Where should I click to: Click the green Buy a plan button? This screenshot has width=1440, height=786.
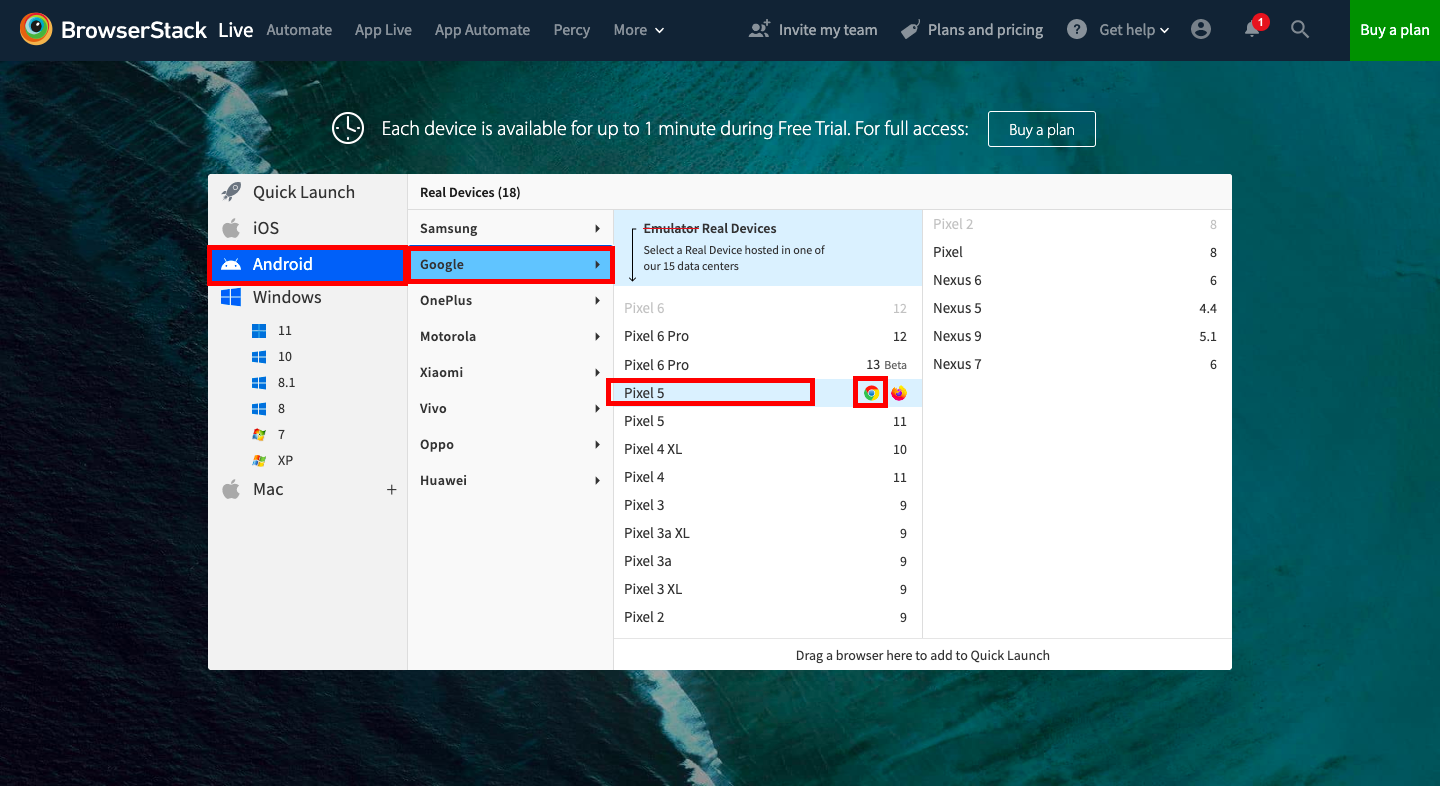(x=1394, y=30)
